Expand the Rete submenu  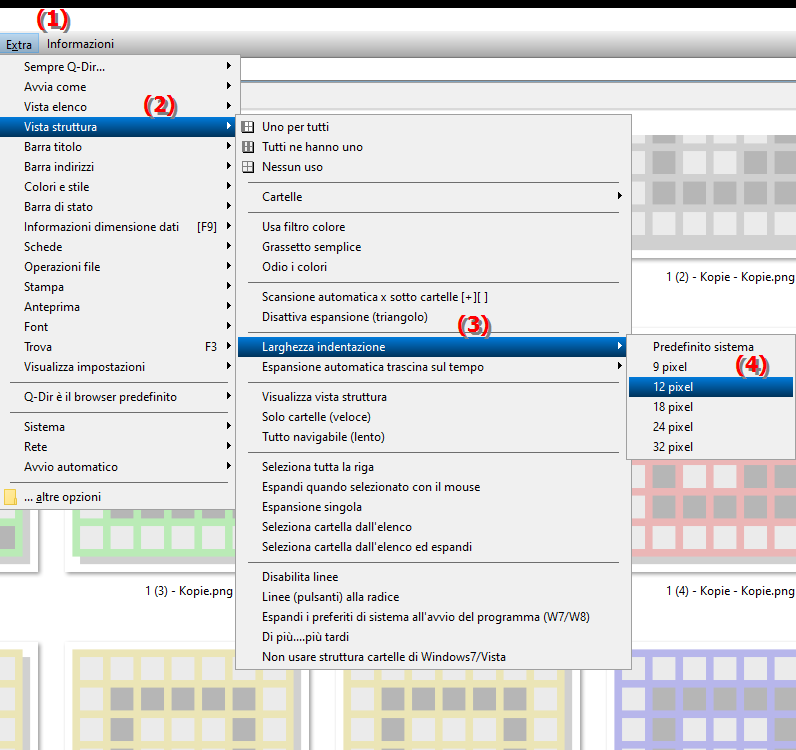[x=117, y=447]
